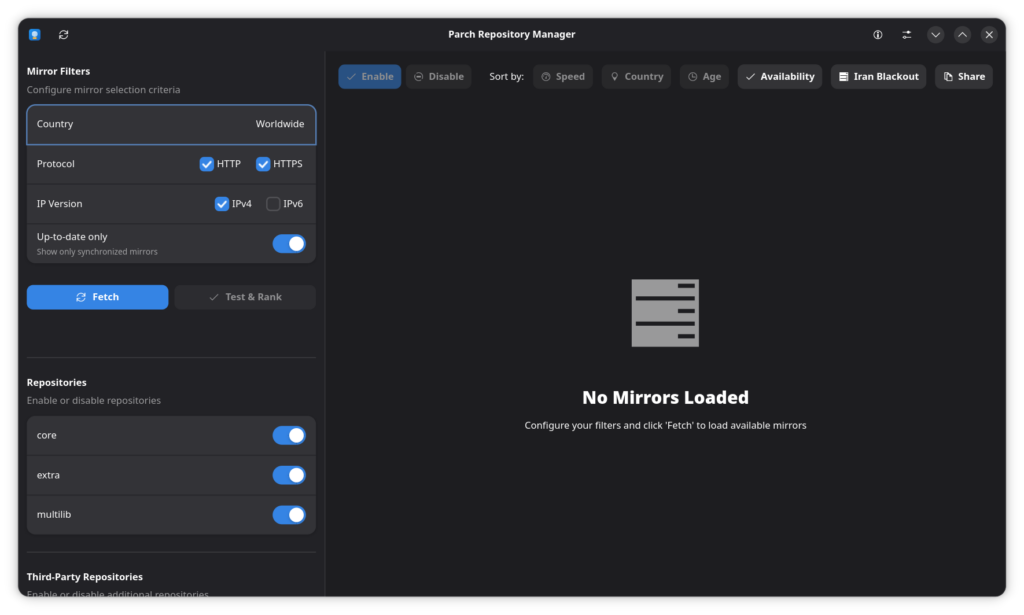Uncheck the HTTPS protocol checkbox
Screen dimensions: 1024x615
pos(263,164)
